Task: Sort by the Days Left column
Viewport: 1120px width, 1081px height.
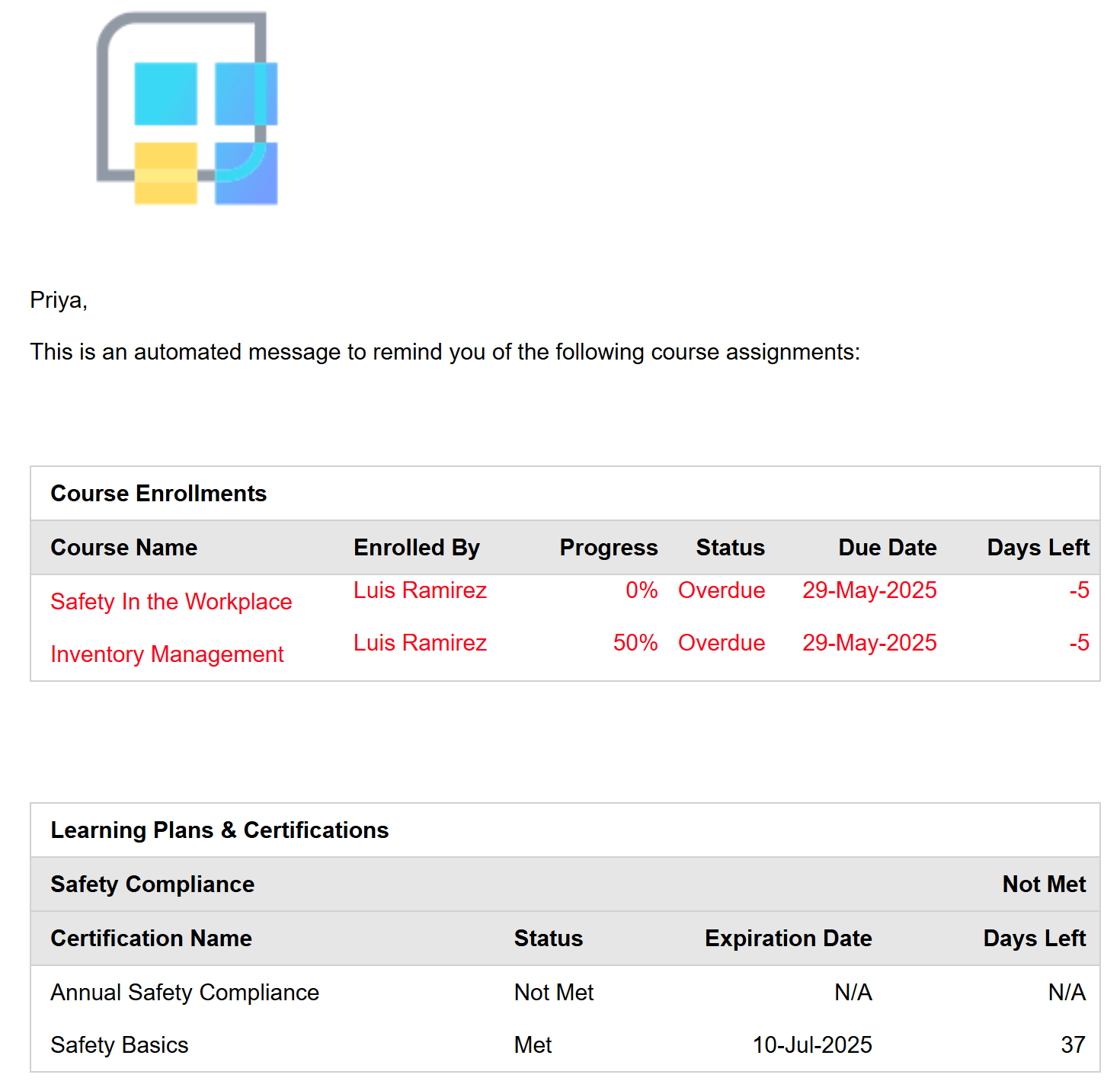Action: pos(1038,548)
